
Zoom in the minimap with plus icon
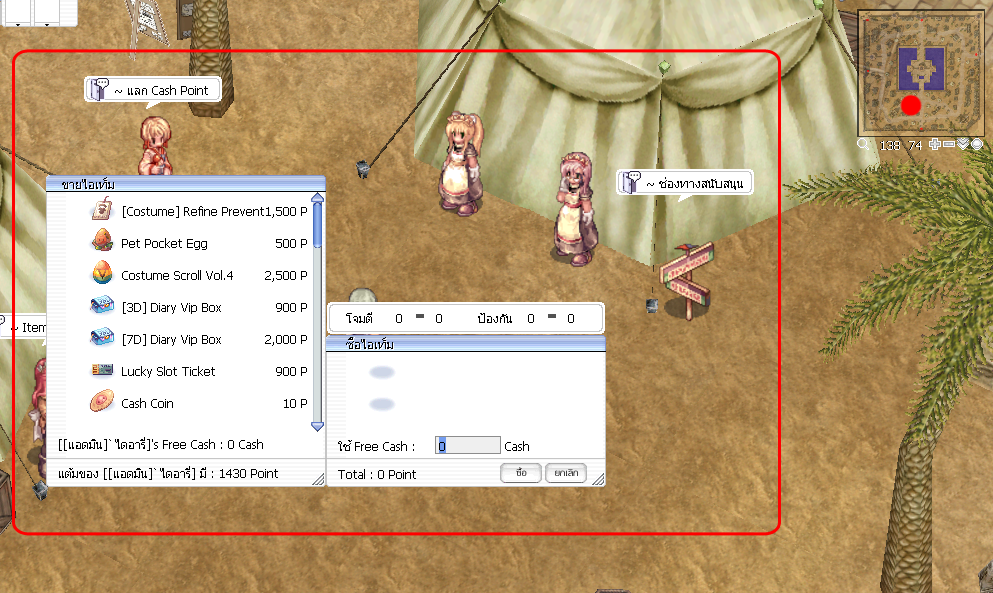[935, 145]
